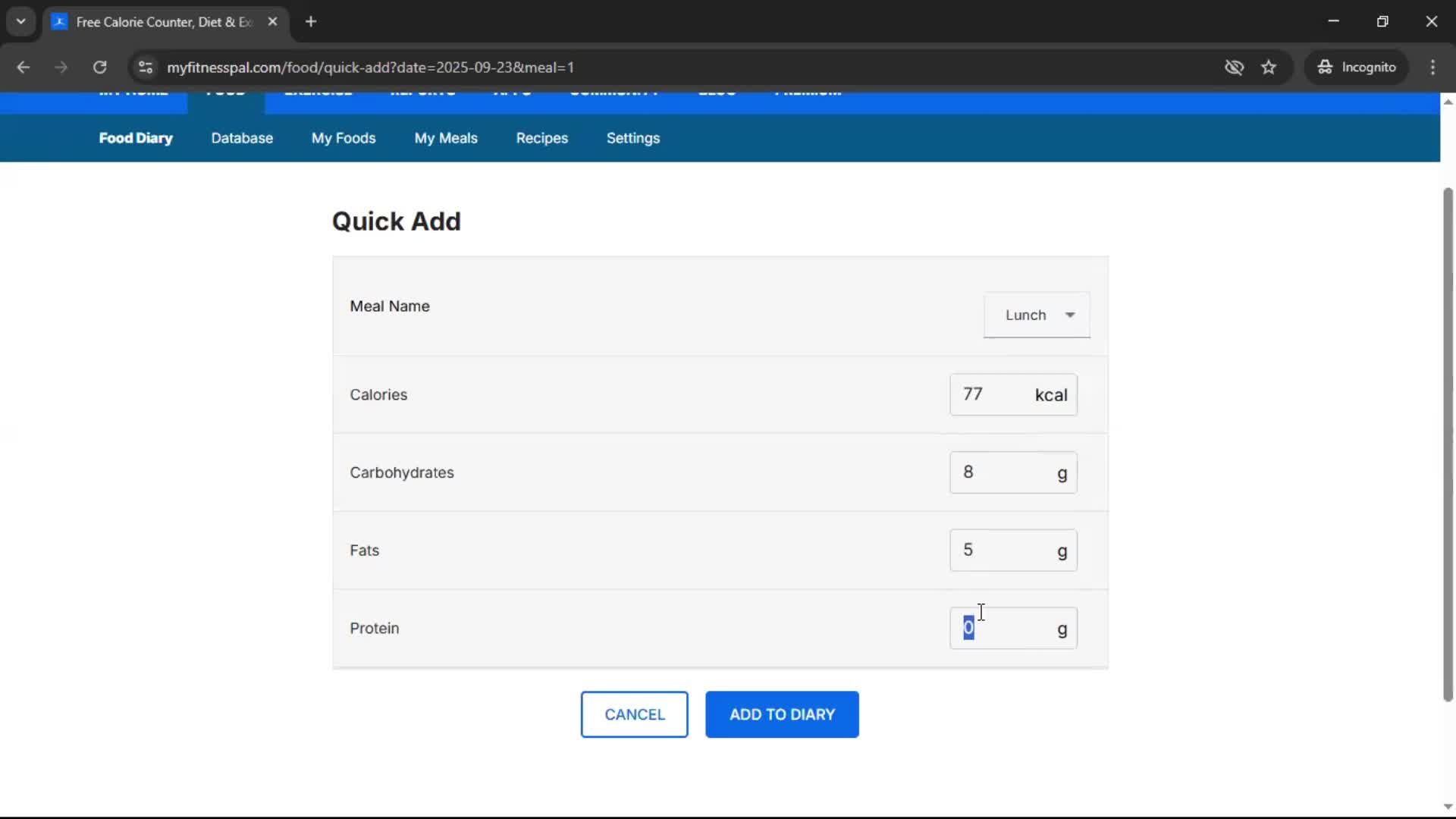Click the page vertical scrollbar thumb
Image resolution: width=1456 pixels, height=819 pixels.
(1448, 444)
